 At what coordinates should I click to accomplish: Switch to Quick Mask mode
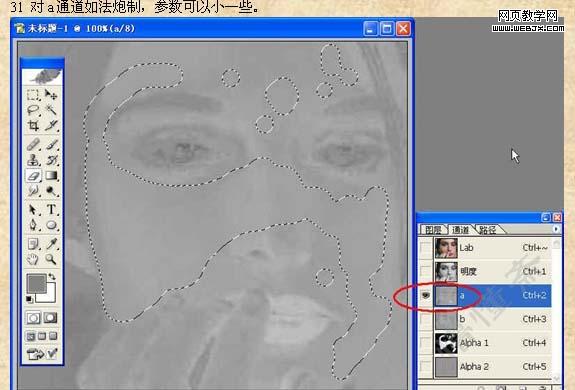tap(51, 318)
